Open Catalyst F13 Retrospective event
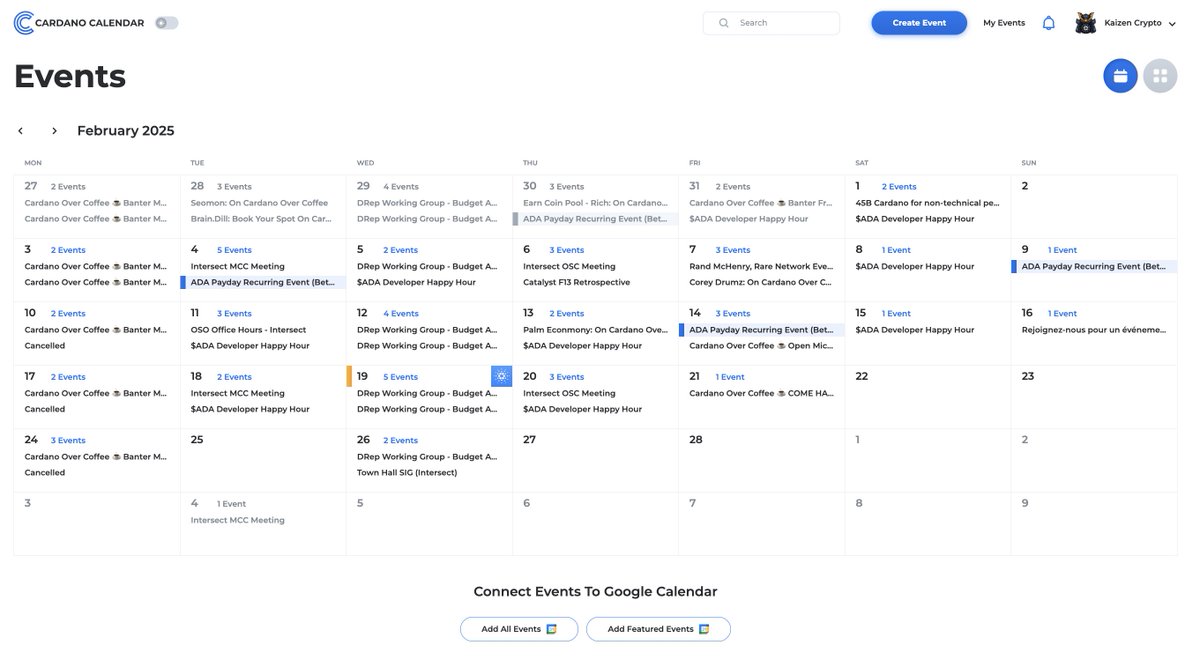Screen dimensions: 1200x660 [577, 282]
